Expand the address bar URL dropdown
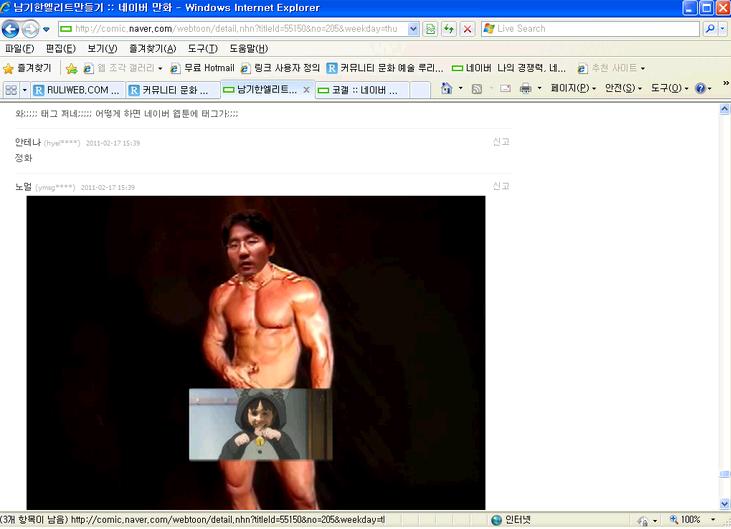 click(x=414, y=29)
